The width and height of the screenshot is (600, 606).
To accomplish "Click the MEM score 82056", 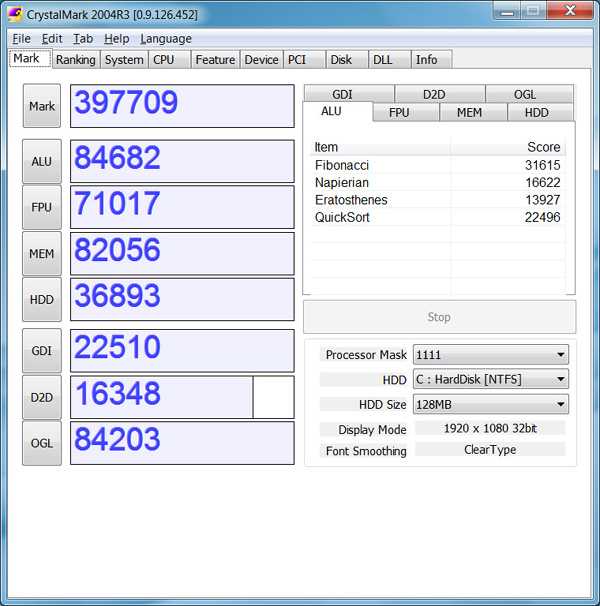I will tap(182, 254).
